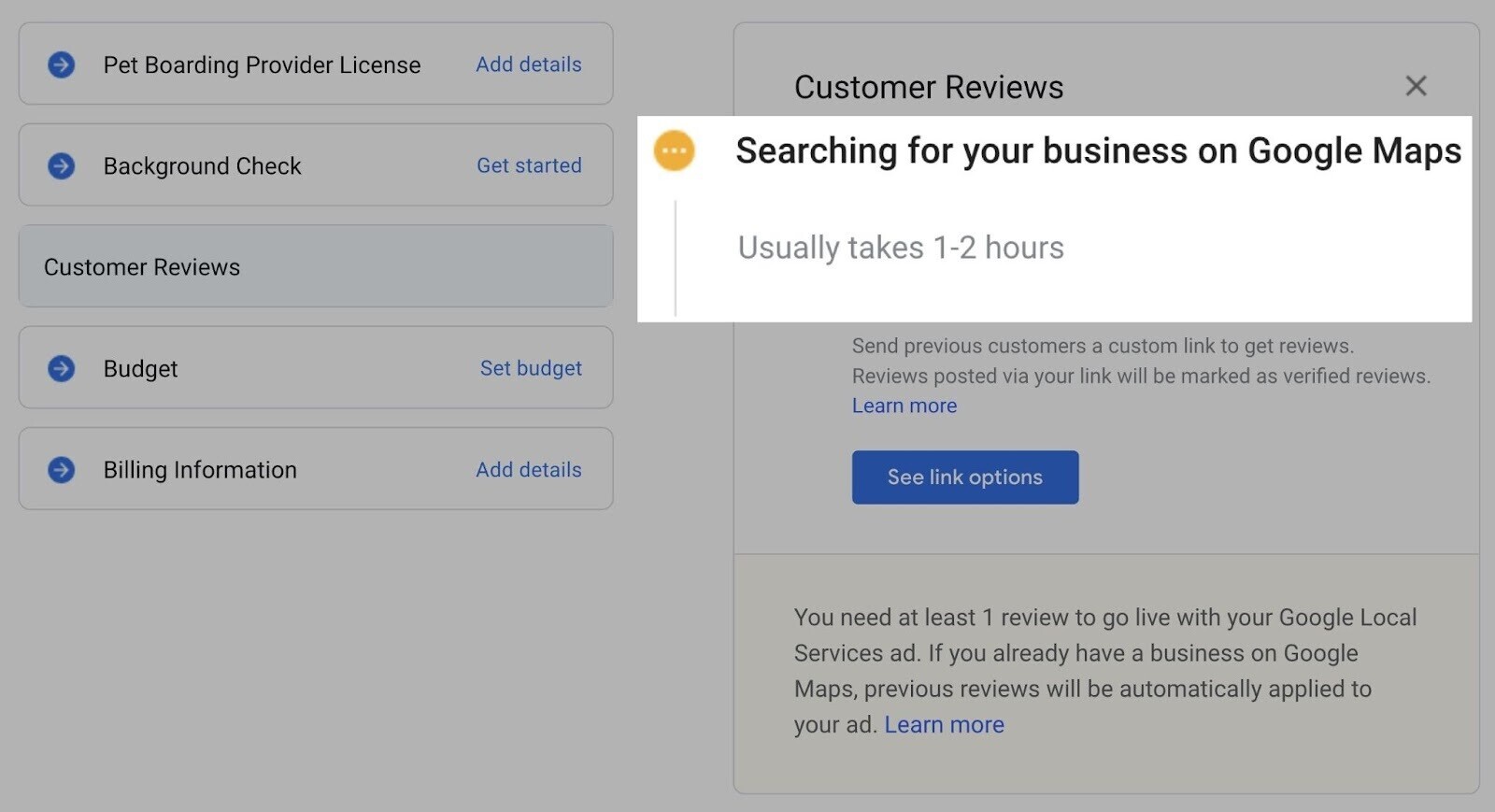Click the See link options button
This screenshot has height=812, width=1495.
(965, 477)
